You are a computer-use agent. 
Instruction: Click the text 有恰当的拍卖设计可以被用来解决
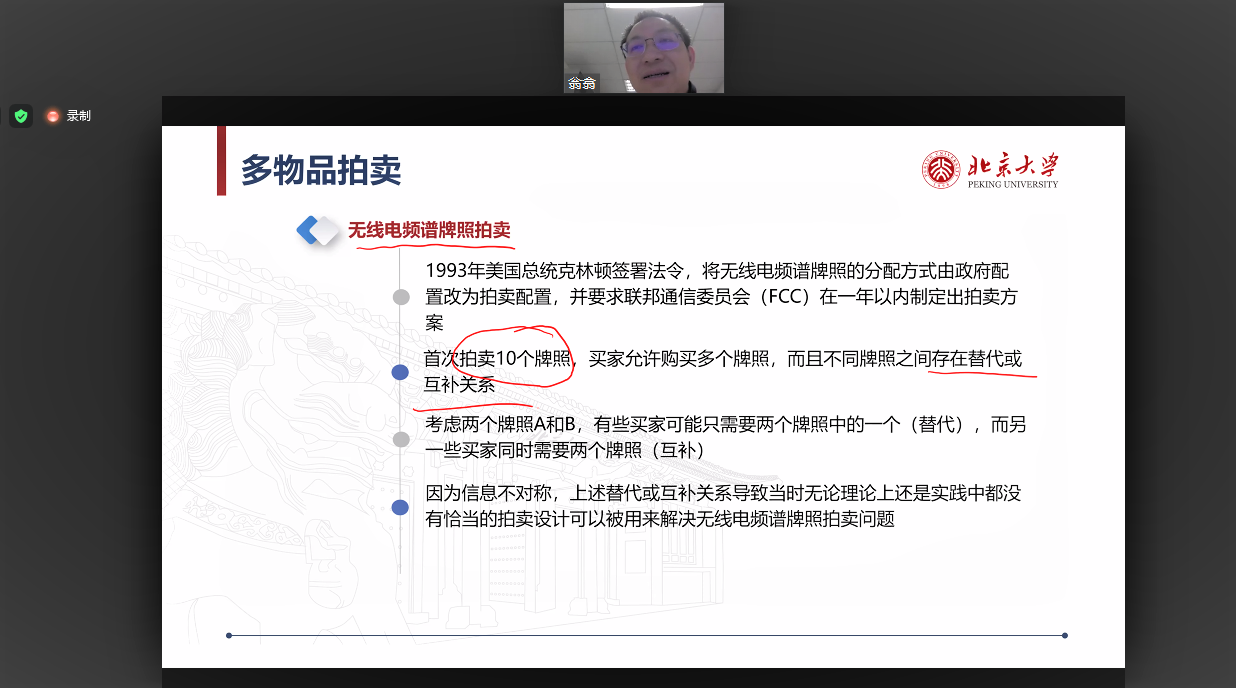pyautogui.click(x=561, y=520)
